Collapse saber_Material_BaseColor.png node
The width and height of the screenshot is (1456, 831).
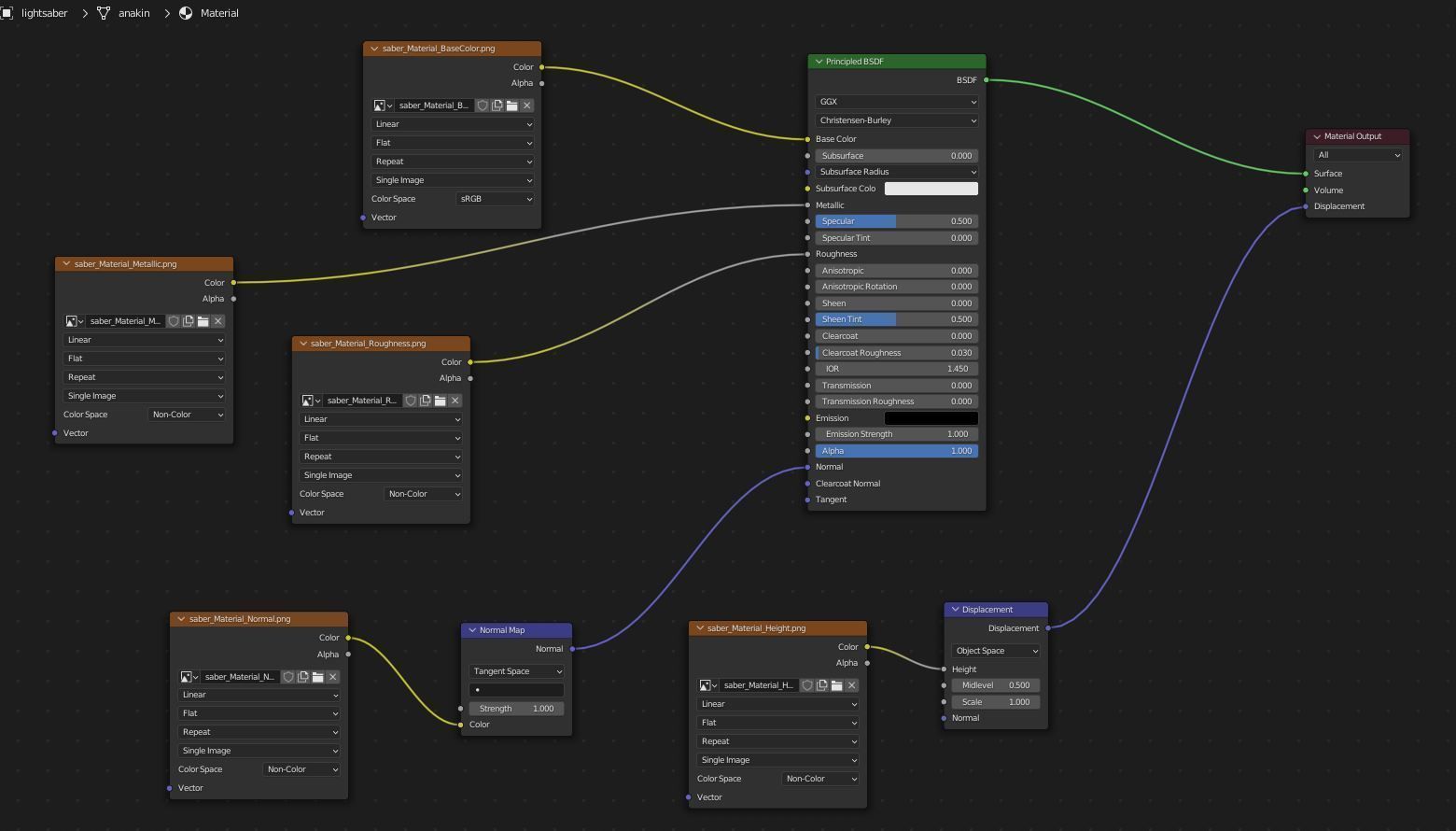(374, 49)
